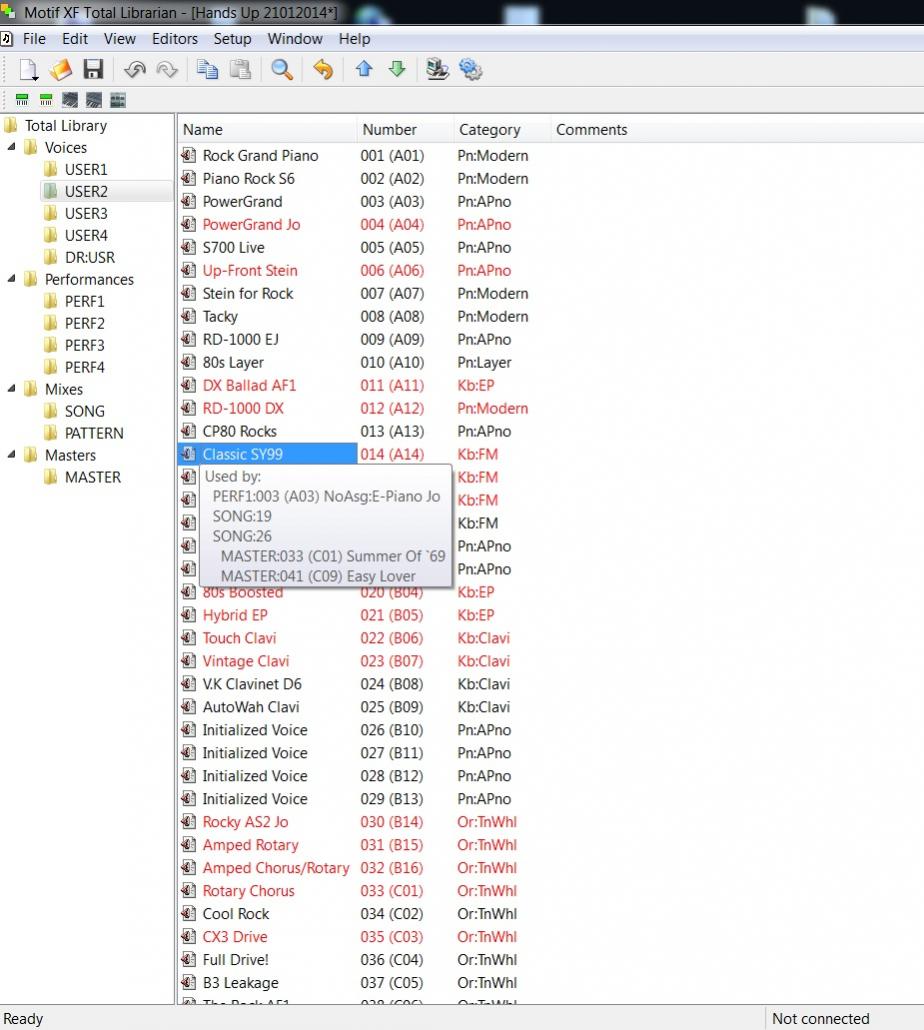Select the Amped Chorus/Rotary voice

click(x=275, y=868)
